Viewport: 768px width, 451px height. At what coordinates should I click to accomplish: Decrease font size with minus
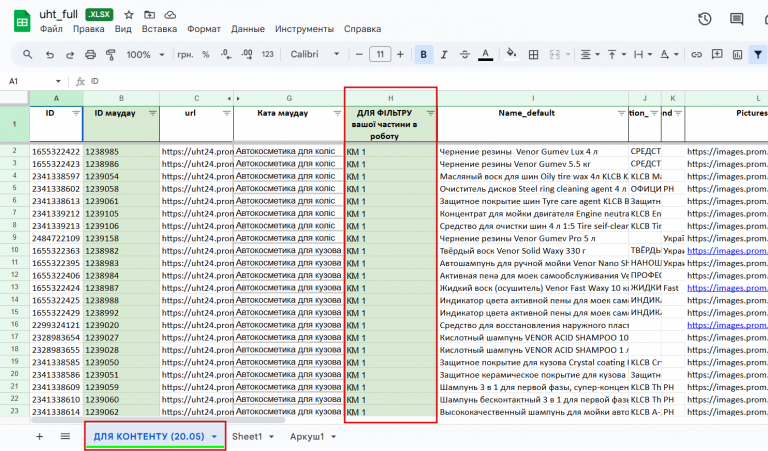(x=359, y=54)
